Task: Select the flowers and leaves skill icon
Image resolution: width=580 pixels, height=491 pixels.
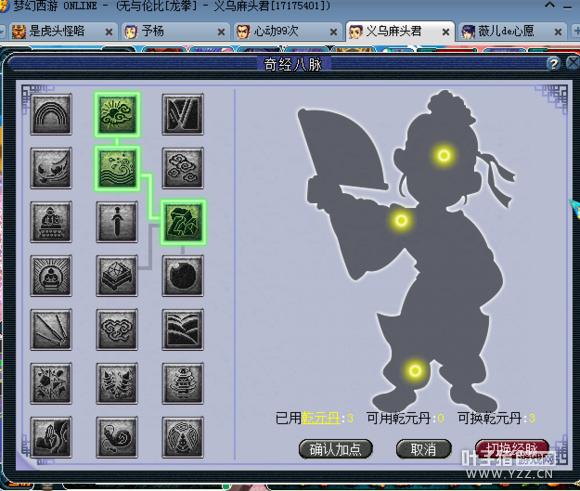Action: tap(51, 383)
